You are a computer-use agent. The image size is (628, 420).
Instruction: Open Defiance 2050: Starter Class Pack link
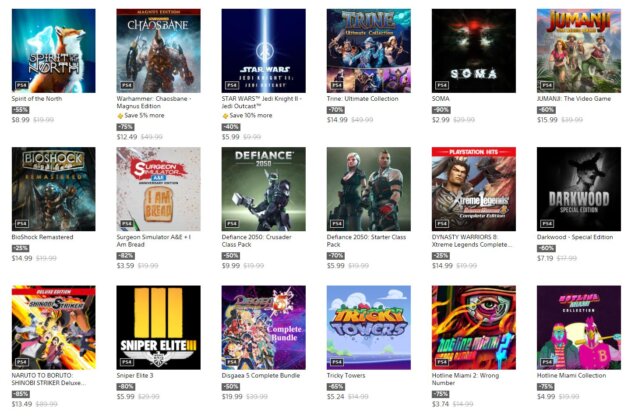click(366, 241)
